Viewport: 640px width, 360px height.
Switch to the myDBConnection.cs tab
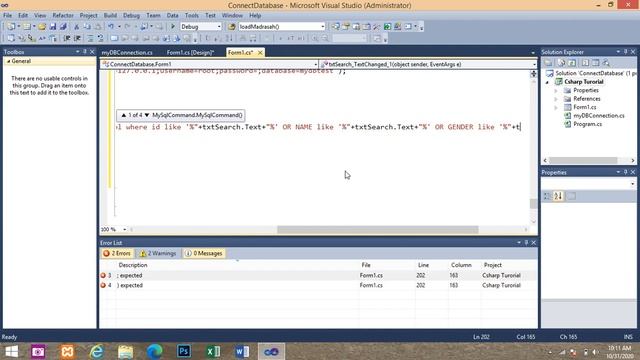tap(127, 53)
